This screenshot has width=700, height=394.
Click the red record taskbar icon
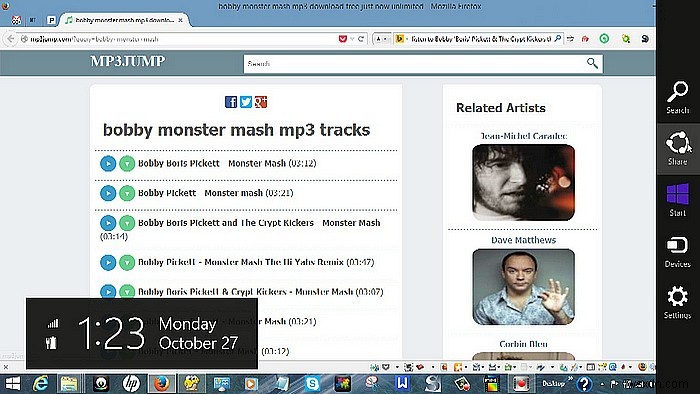point(521,384)
